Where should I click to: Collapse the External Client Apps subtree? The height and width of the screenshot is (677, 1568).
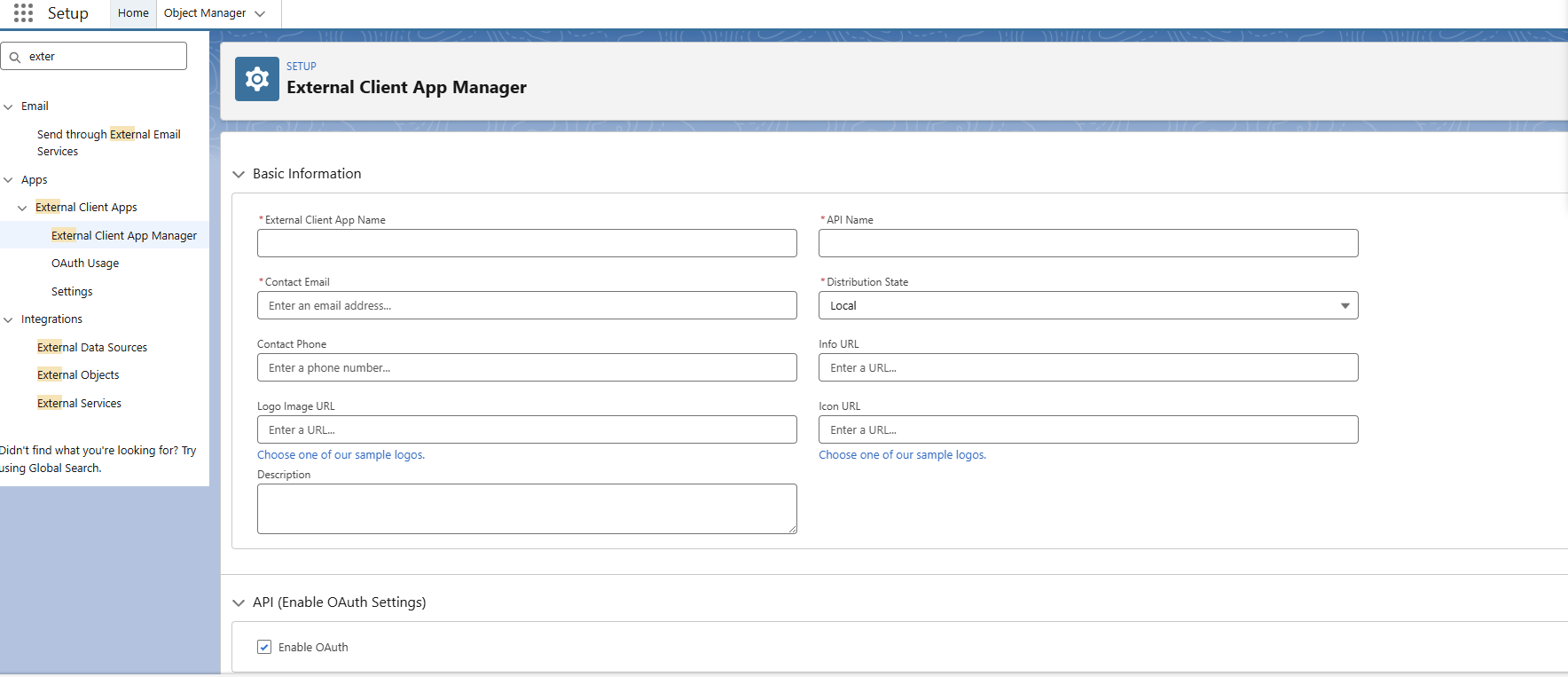(22, 208)
